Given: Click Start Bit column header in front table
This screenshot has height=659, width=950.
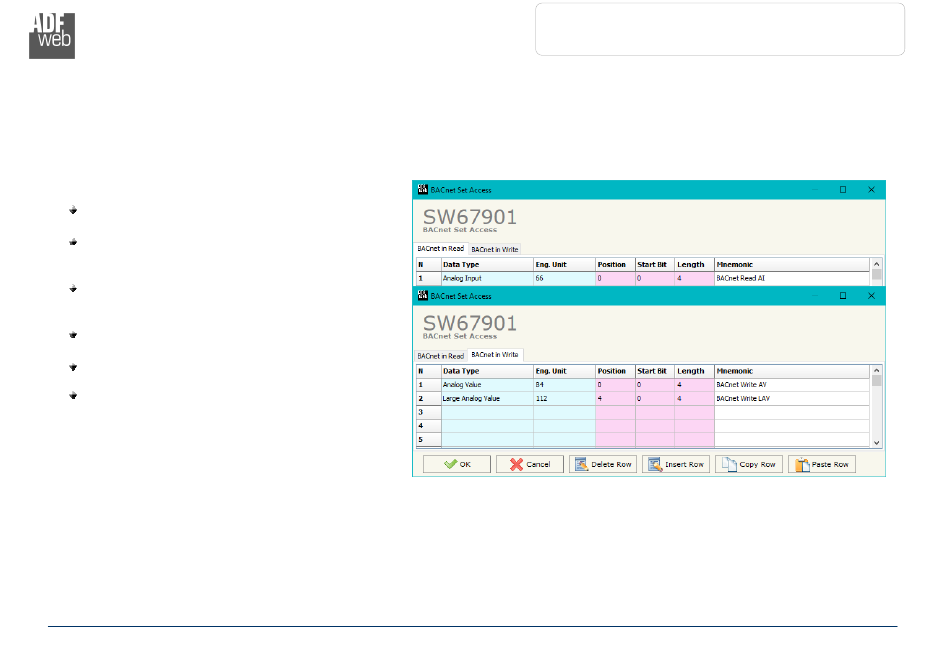Looking at the screenshot, I should pos(655,371).
